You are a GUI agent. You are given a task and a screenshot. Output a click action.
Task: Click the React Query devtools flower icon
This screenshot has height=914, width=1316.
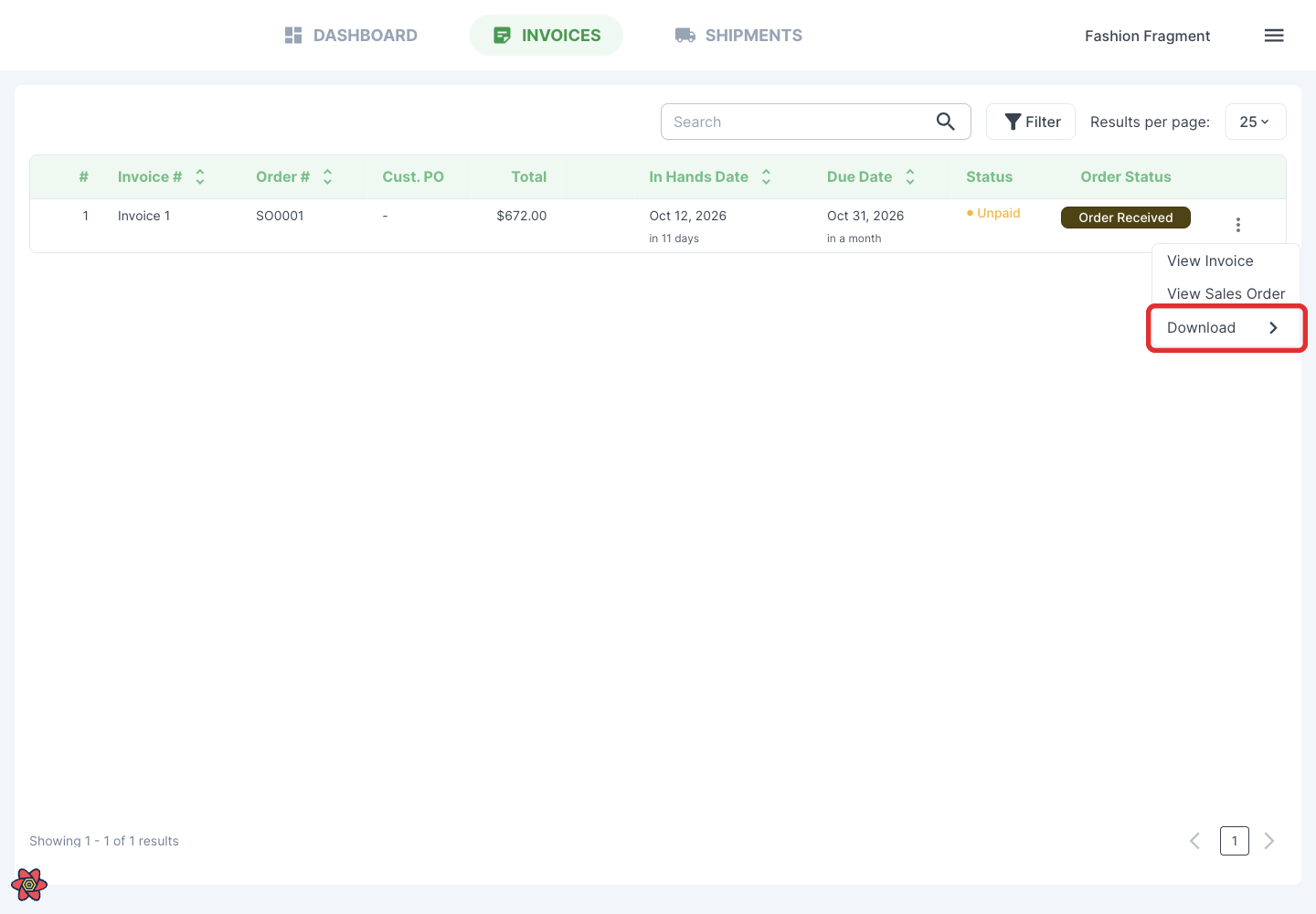[29, 884]
